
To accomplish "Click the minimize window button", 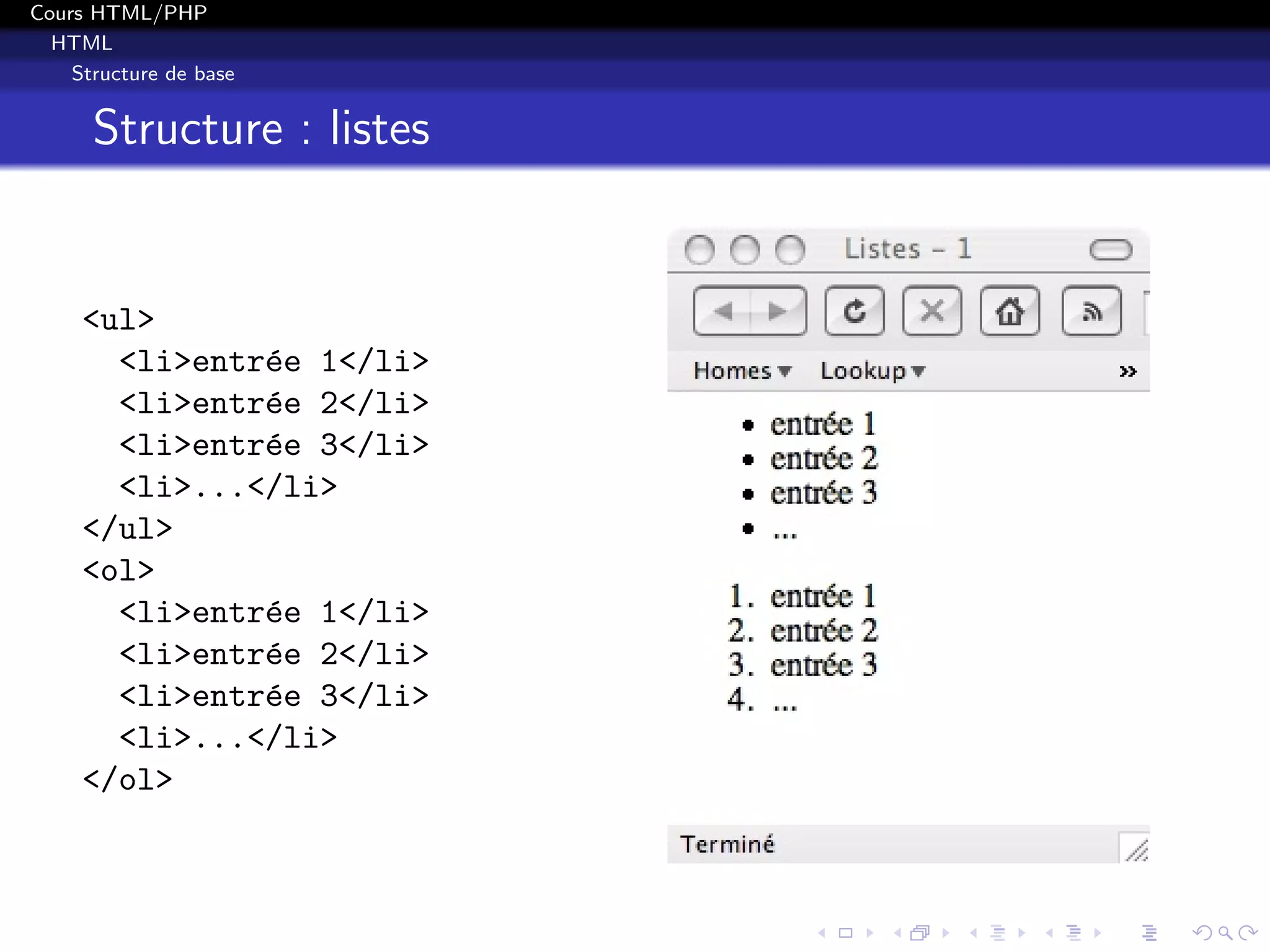I will click(x=745, y=250).
